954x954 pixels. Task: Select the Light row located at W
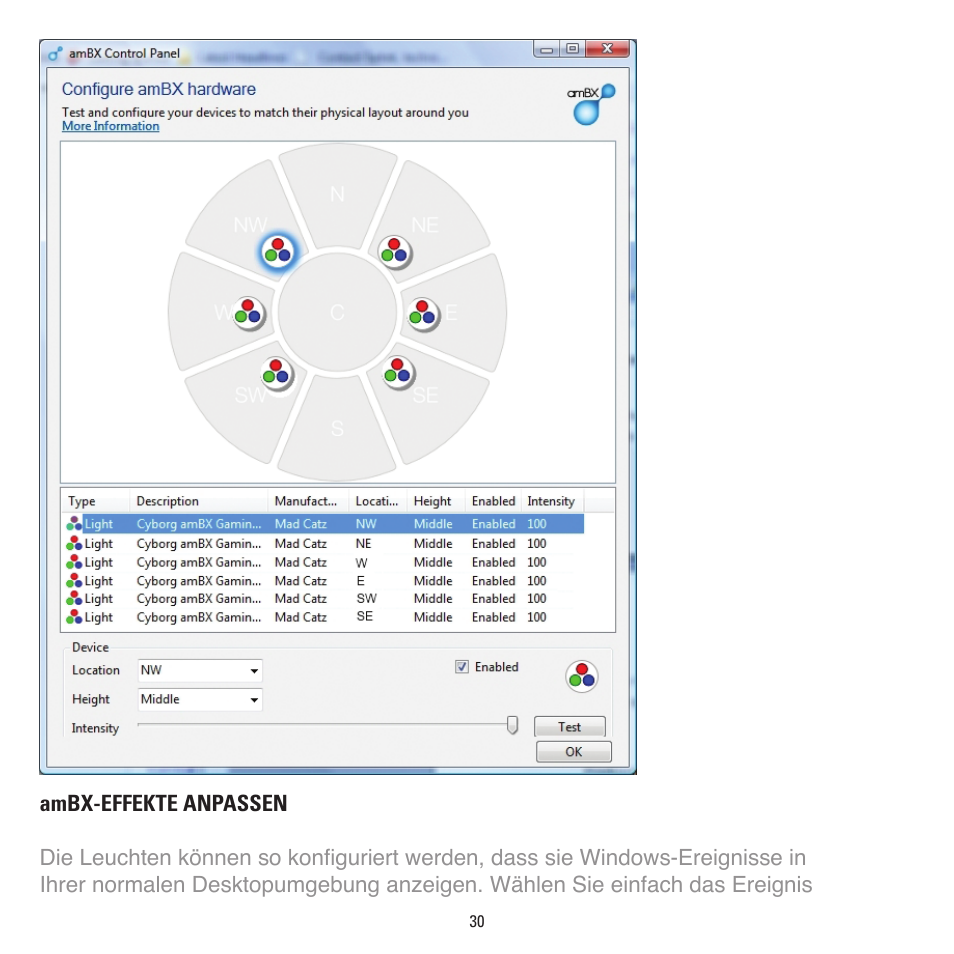click(325, 562)
